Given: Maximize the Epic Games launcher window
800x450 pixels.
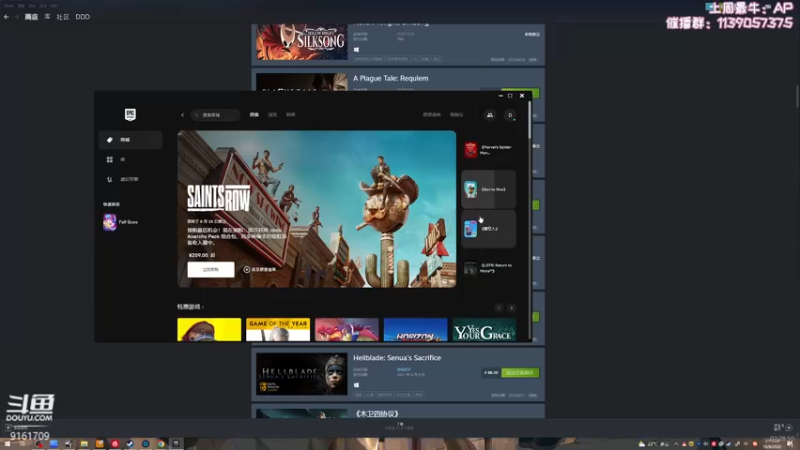Looking at the screenshot, I should coord(510,96).
